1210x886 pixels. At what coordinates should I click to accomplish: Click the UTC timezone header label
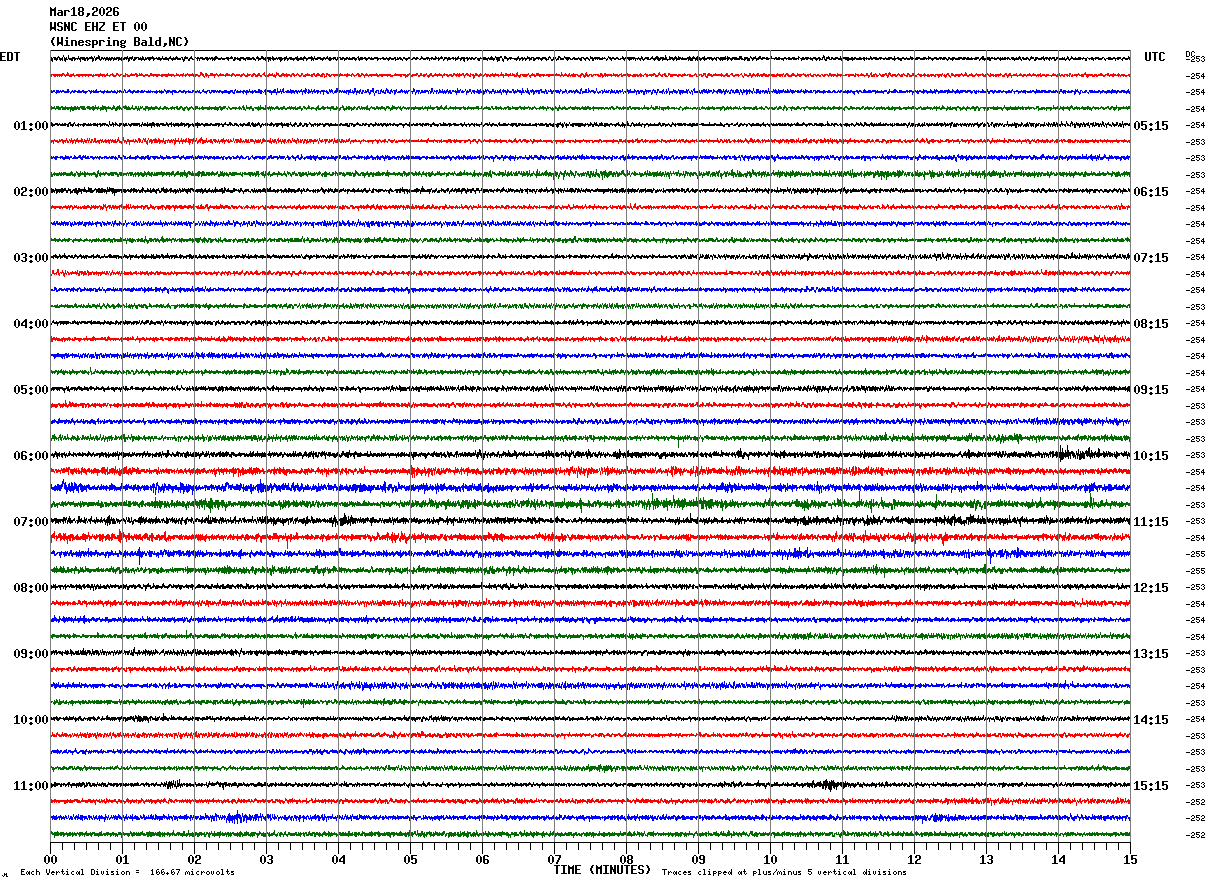pyautogui.click(x=1155, y=57)
